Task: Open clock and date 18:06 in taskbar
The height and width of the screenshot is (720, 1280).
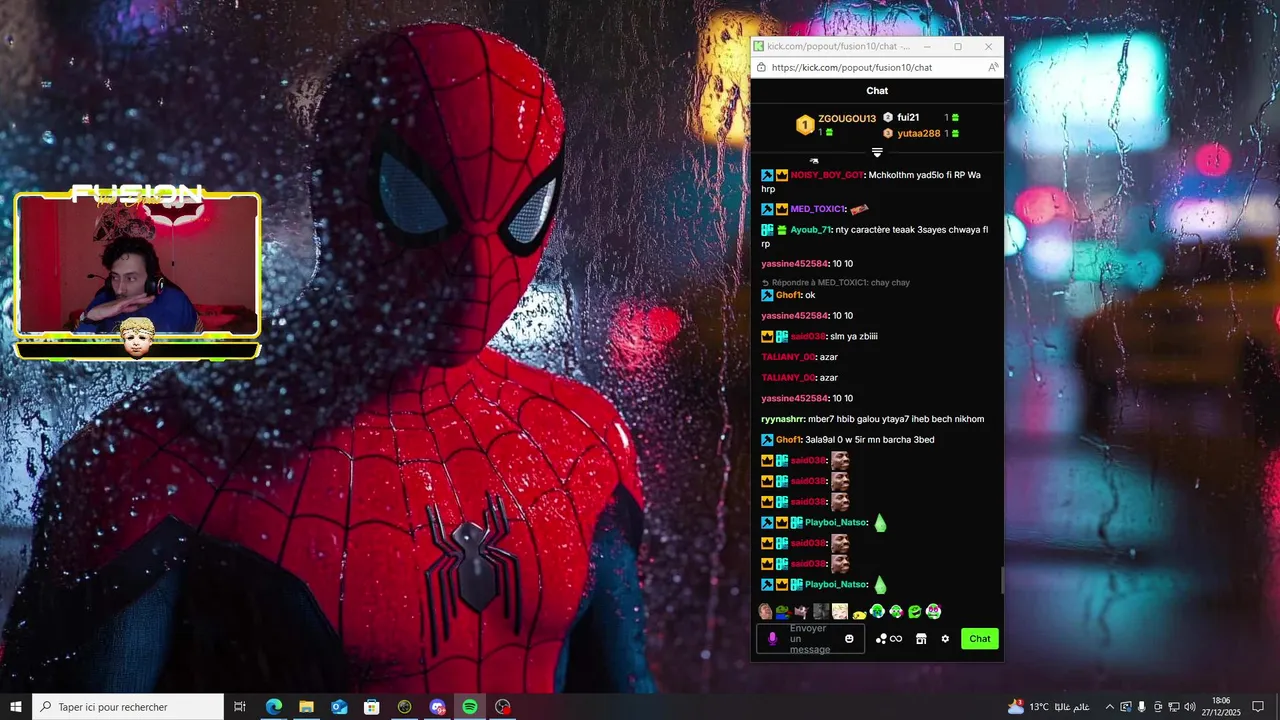Action: [1221, 707]
